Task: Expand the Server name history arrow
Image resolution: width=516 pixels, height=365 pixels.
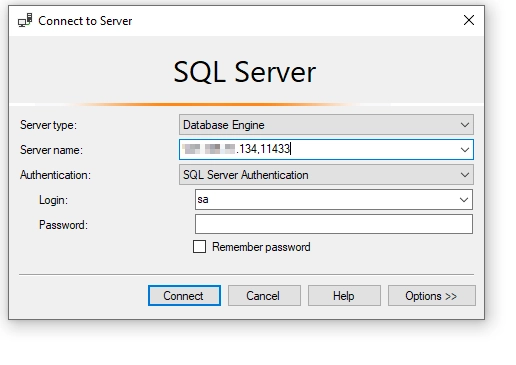Action: pyautogui.click(x=465, y=150)
